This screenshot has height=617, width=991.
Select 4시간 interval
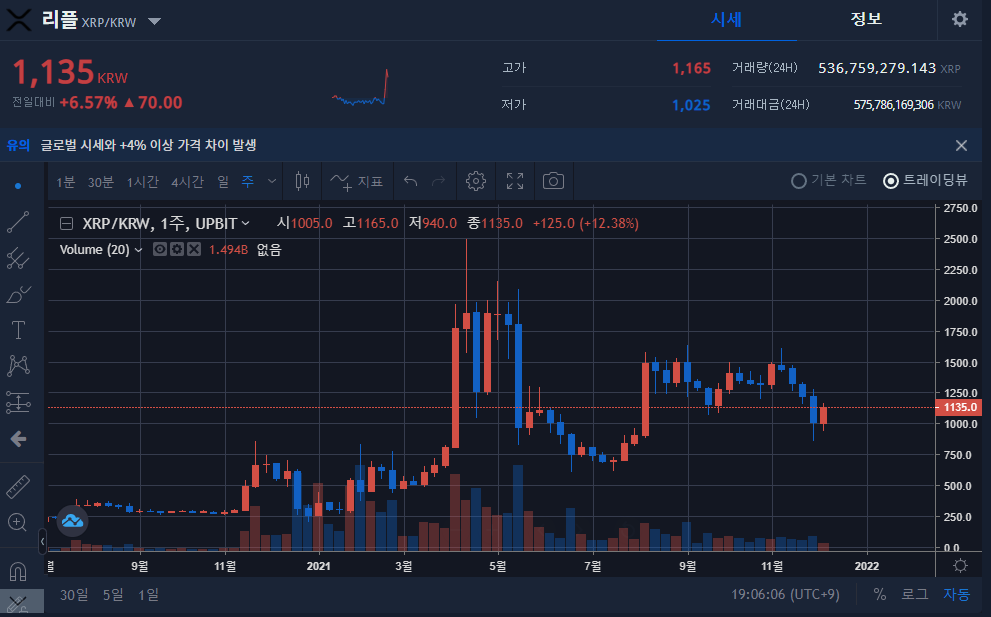click(x=187, y=182)
